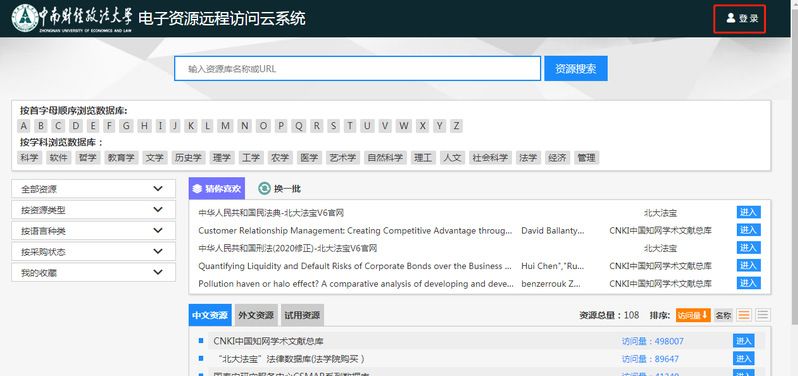Open 中华人民共和国刑法(2020修正) recommended item
Viewport: 798px width, 376px height.
tap(288, 248)
